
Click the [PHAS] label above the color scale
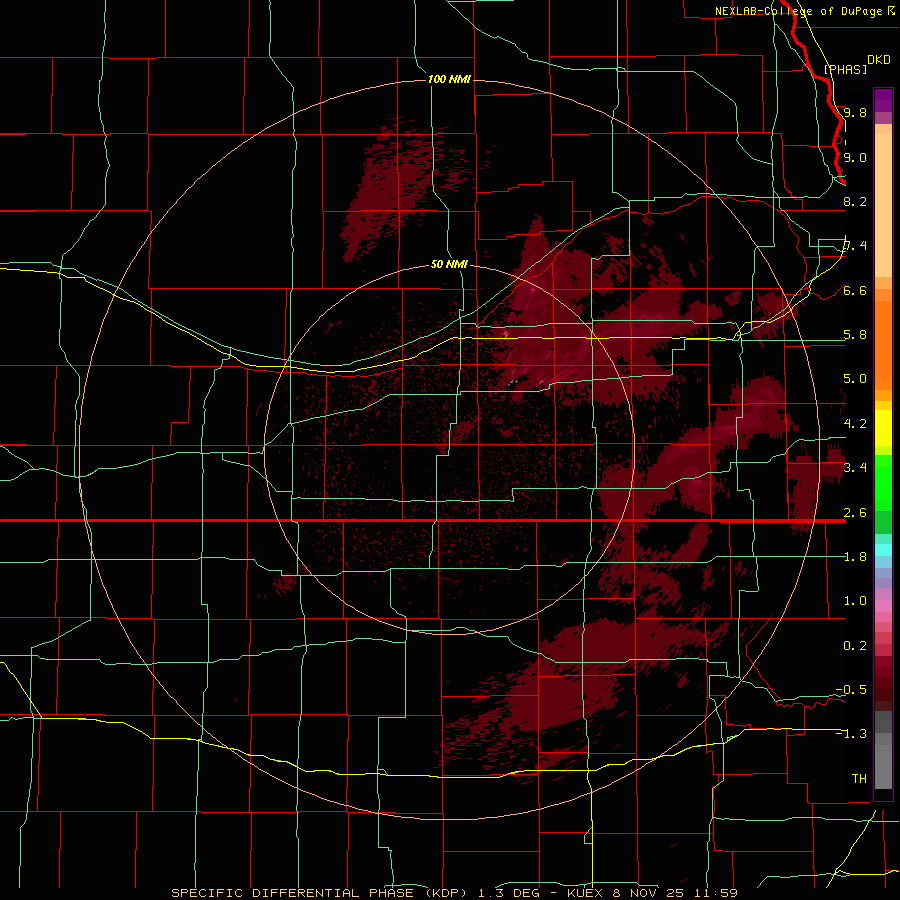point(845,69)
